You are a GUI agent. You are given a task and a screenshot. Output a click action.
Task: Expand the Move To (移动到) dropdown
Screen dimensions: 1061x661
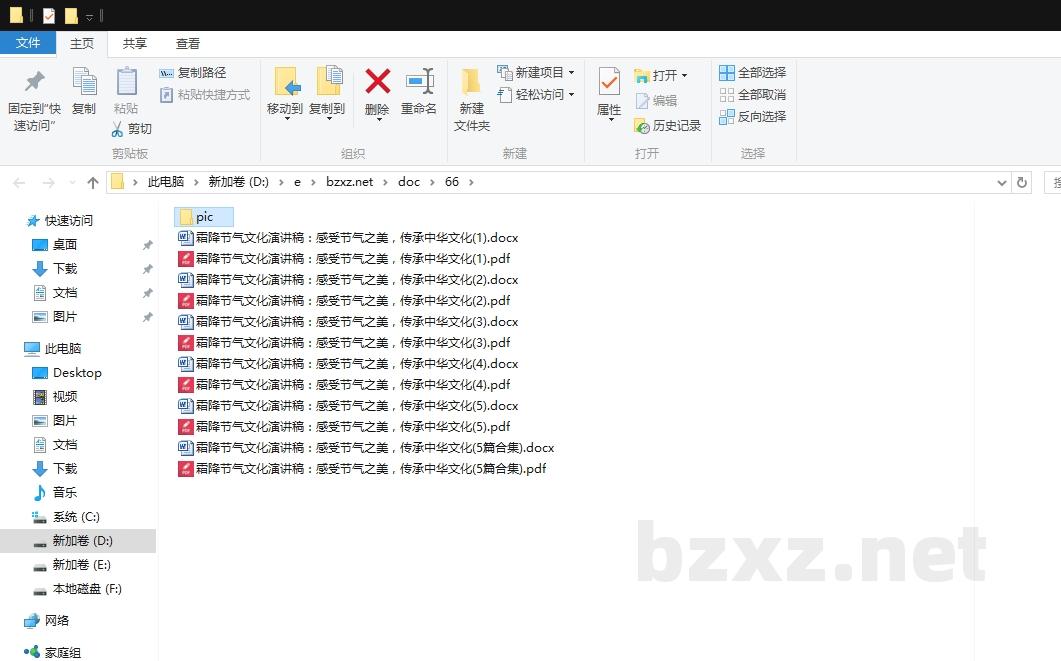(286, 118)
